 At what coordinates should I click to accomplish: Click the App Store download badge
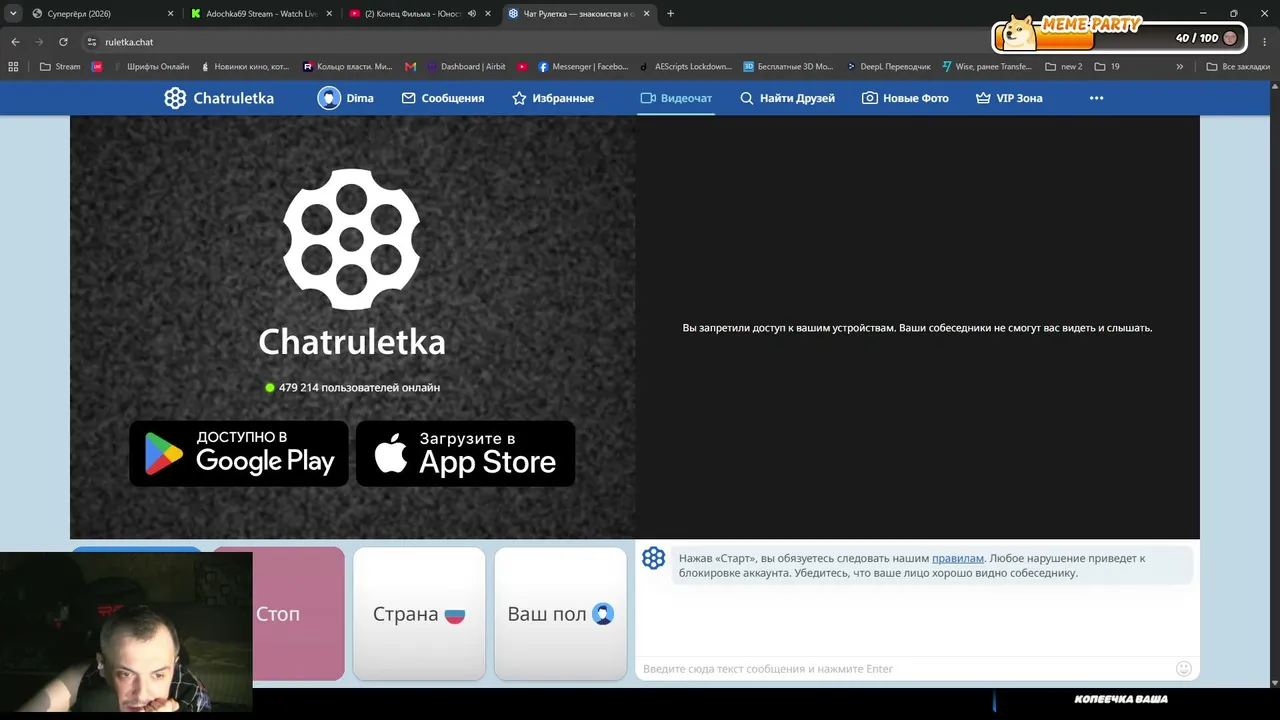point(465,454)
